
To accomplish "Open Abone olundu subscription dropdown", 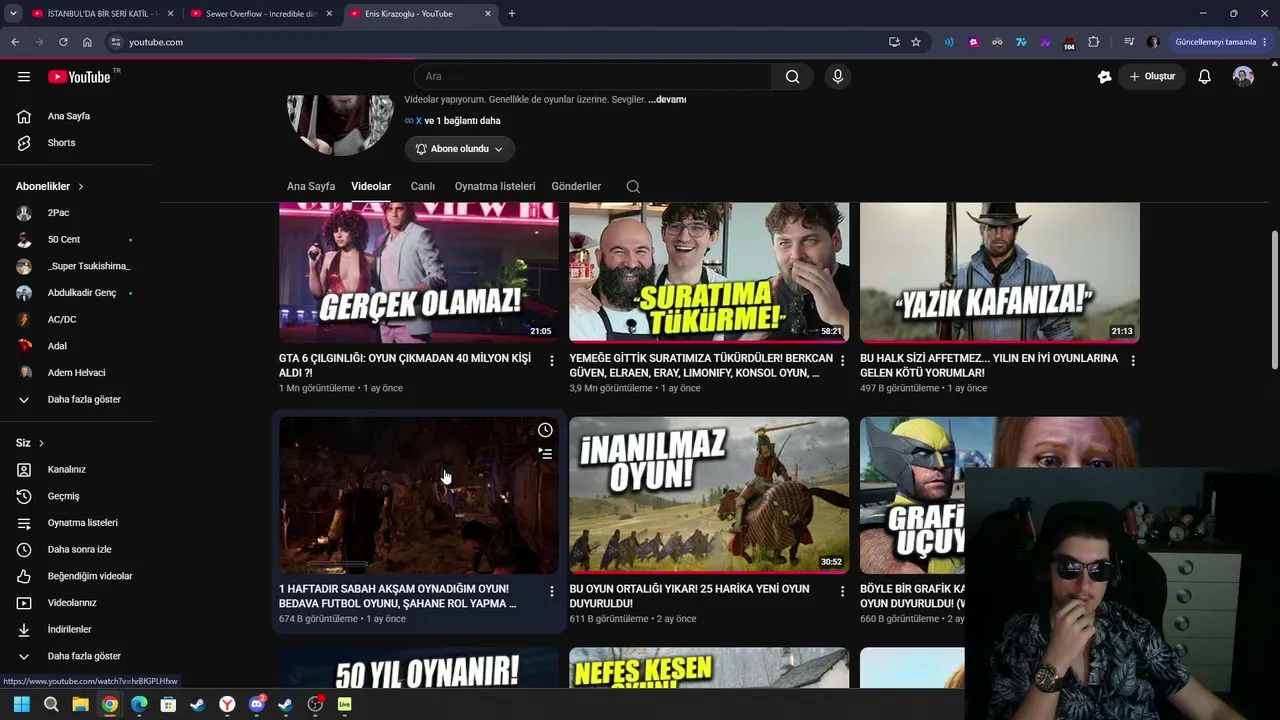I will (460, 149).
